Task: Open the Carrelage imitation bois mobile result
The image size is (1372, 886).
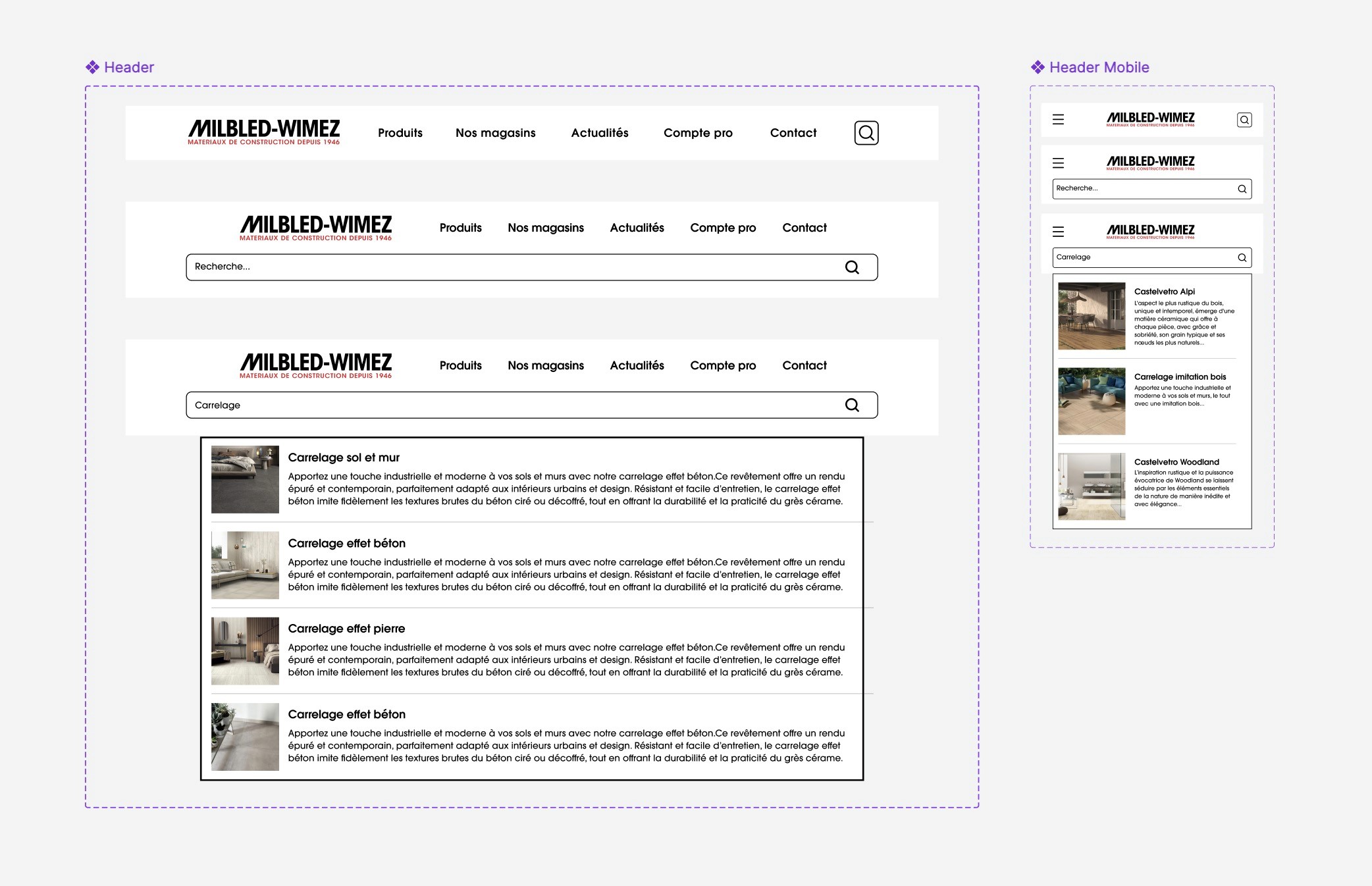Action: [1179, 377]
